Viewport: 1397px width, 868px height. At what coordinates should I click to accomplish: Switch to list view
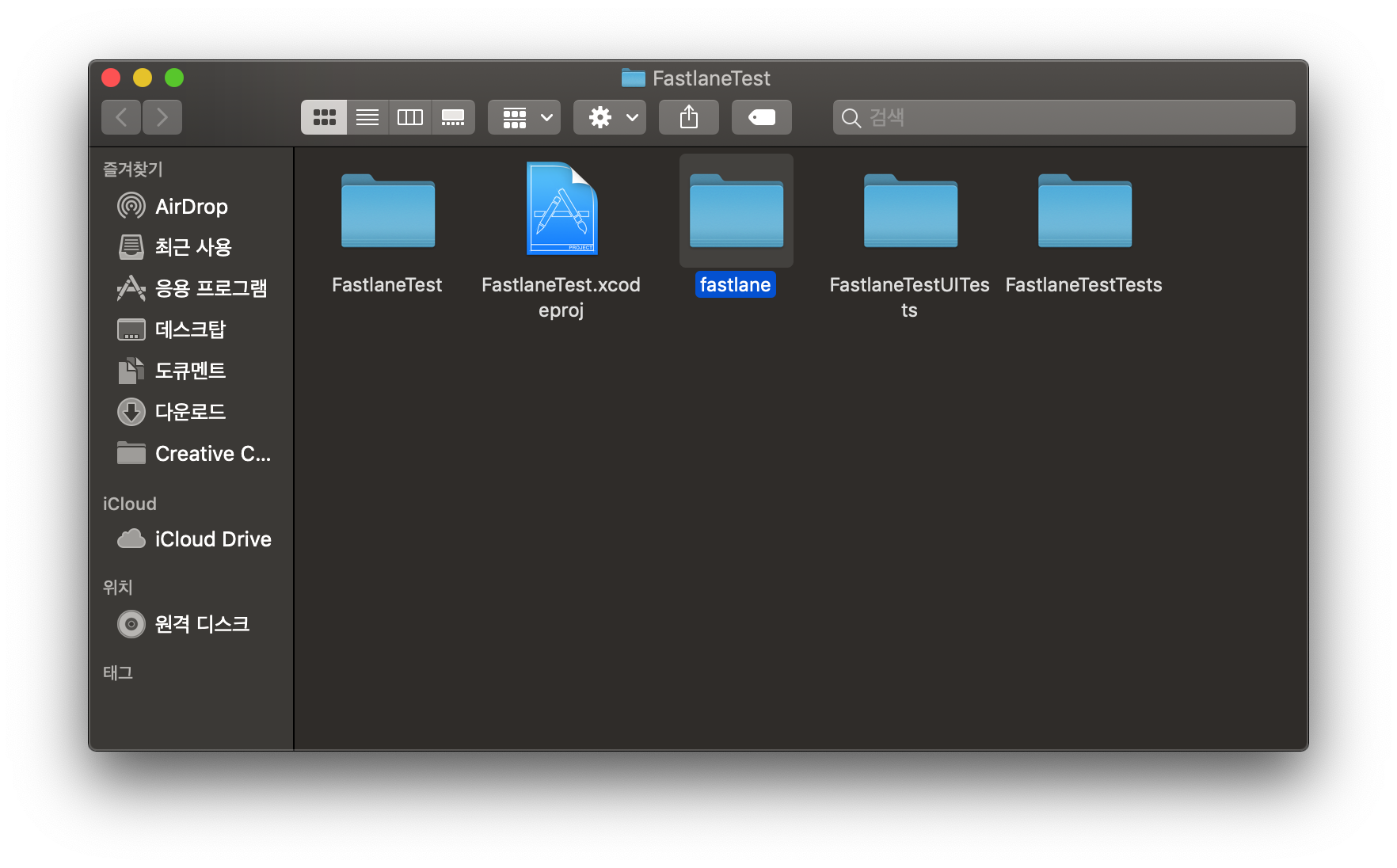point(367,117)
